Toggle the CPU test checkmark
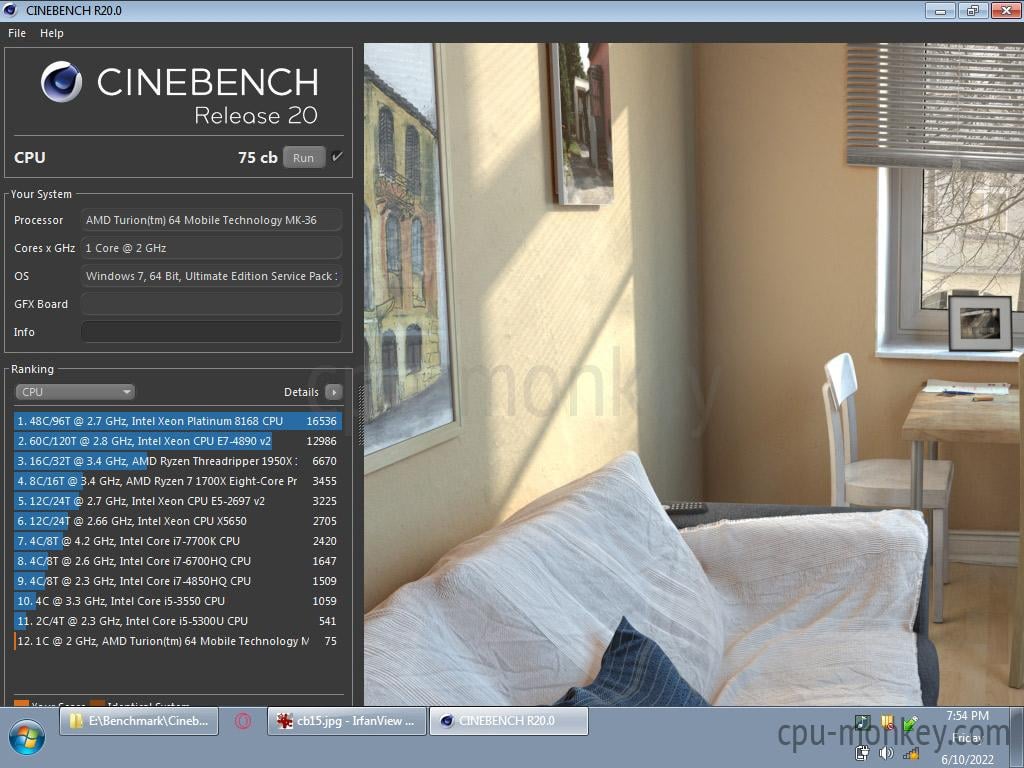Viewport: 1024px width, 768px height. click(x=336, y=157)
